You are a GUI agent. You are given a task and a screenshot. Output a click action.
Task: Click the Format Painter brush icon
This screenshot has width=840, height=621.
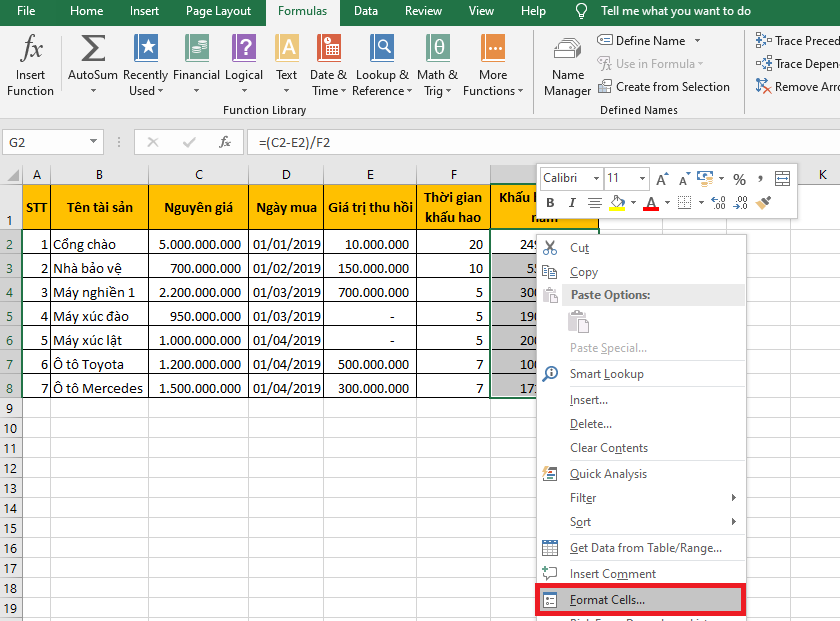pos(765,203)
